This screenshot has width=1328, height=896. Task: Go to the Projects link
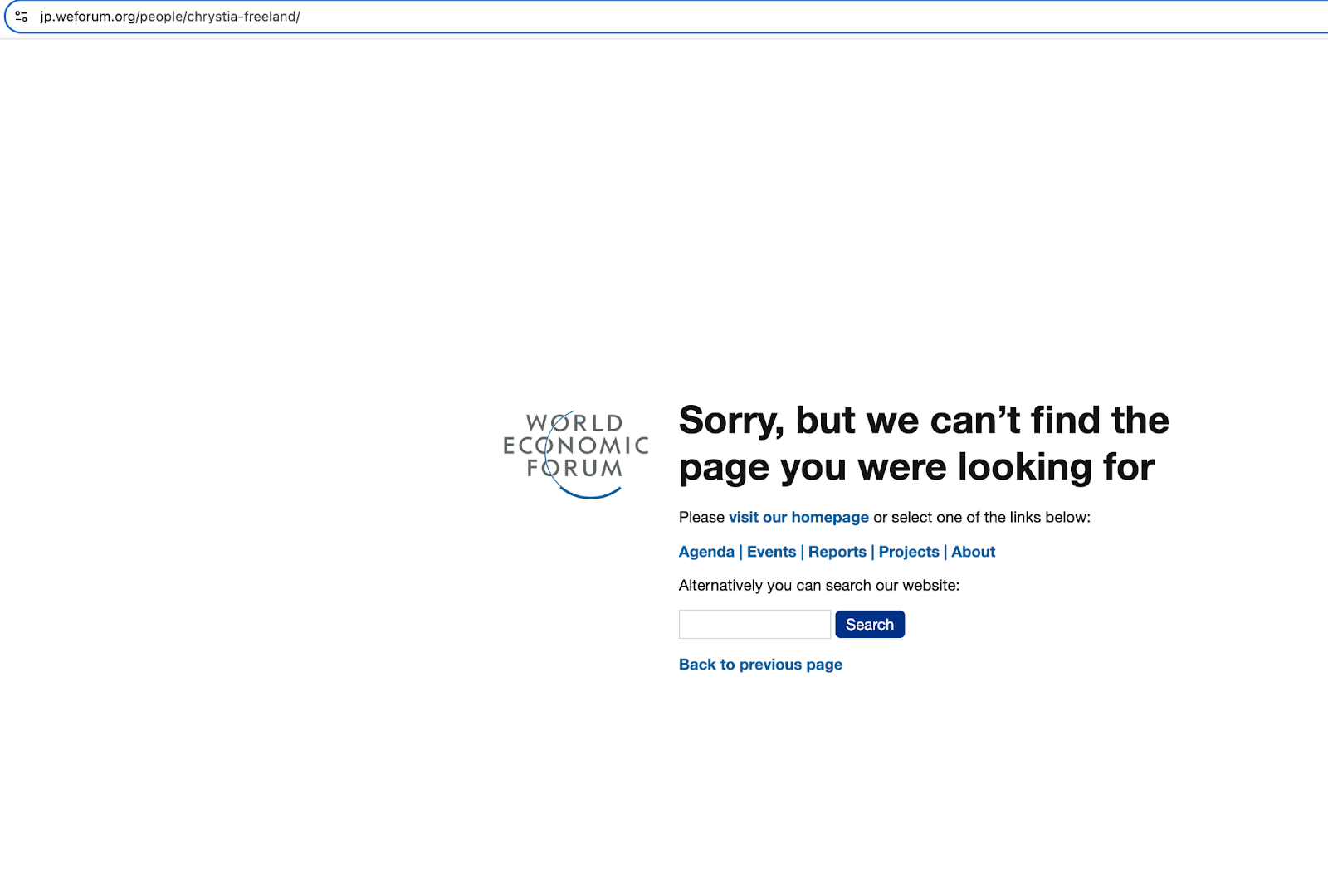[x=909, y=552]
